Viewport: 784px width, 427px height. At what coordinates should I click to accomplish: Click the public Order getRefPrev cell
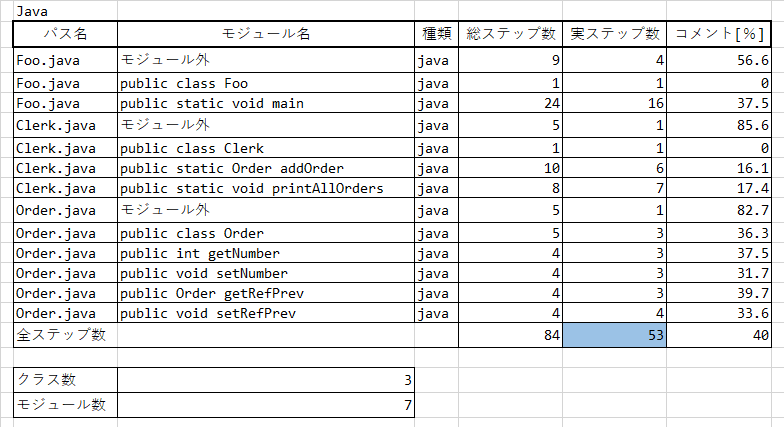click(x=266, y=293)
